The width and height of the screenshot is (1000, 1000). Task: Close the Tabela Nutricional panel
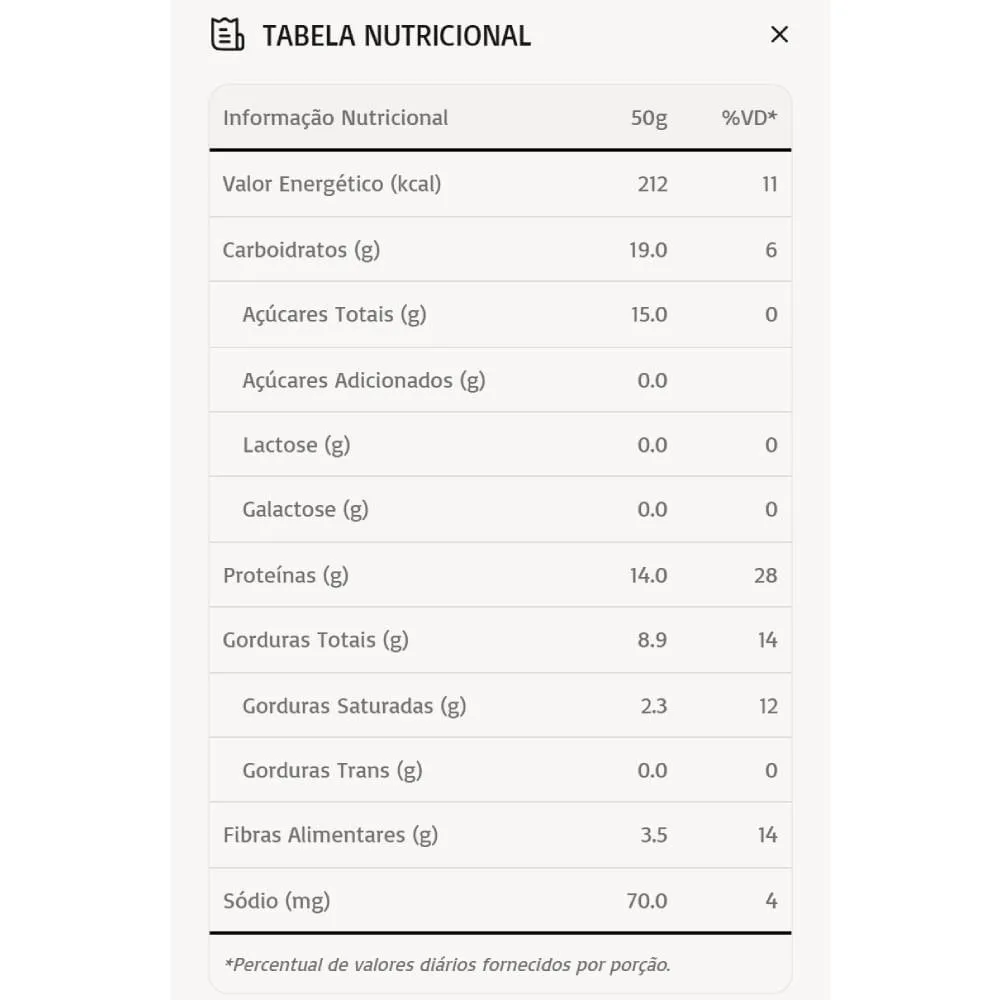(779, 35)
